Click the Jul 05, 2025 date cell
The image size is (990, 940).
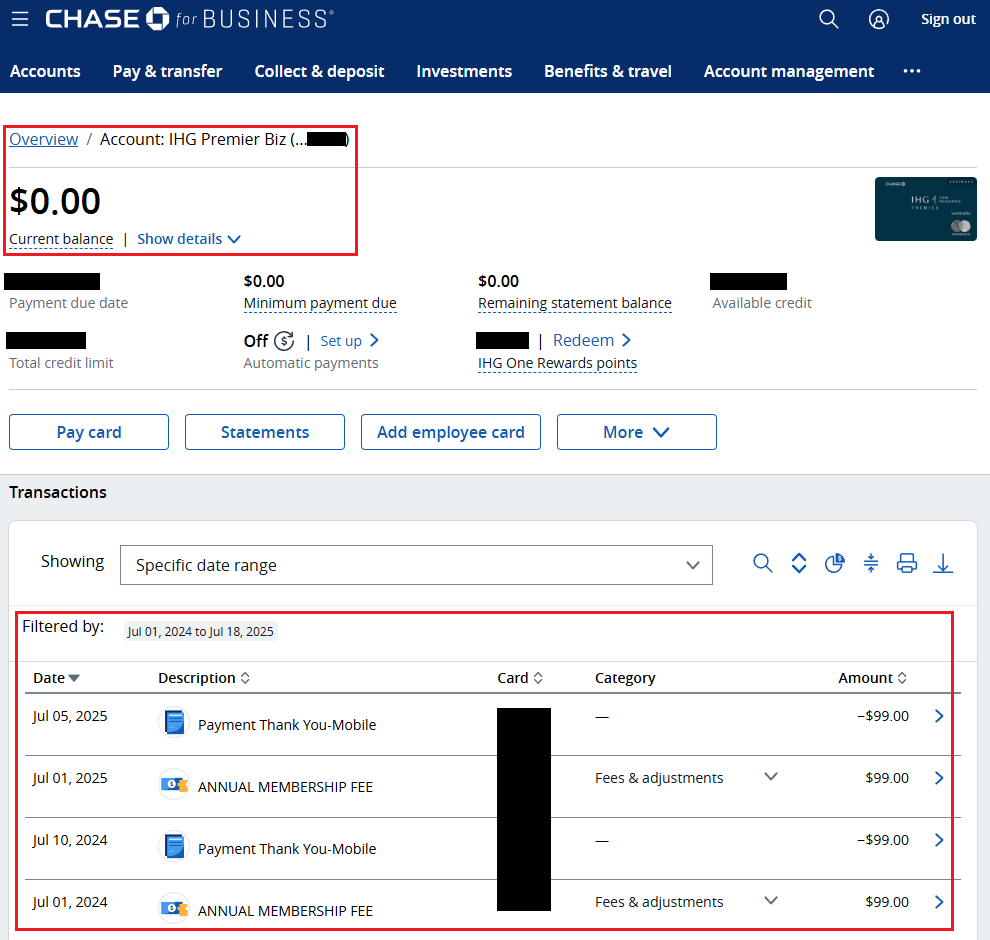(70, 716)
